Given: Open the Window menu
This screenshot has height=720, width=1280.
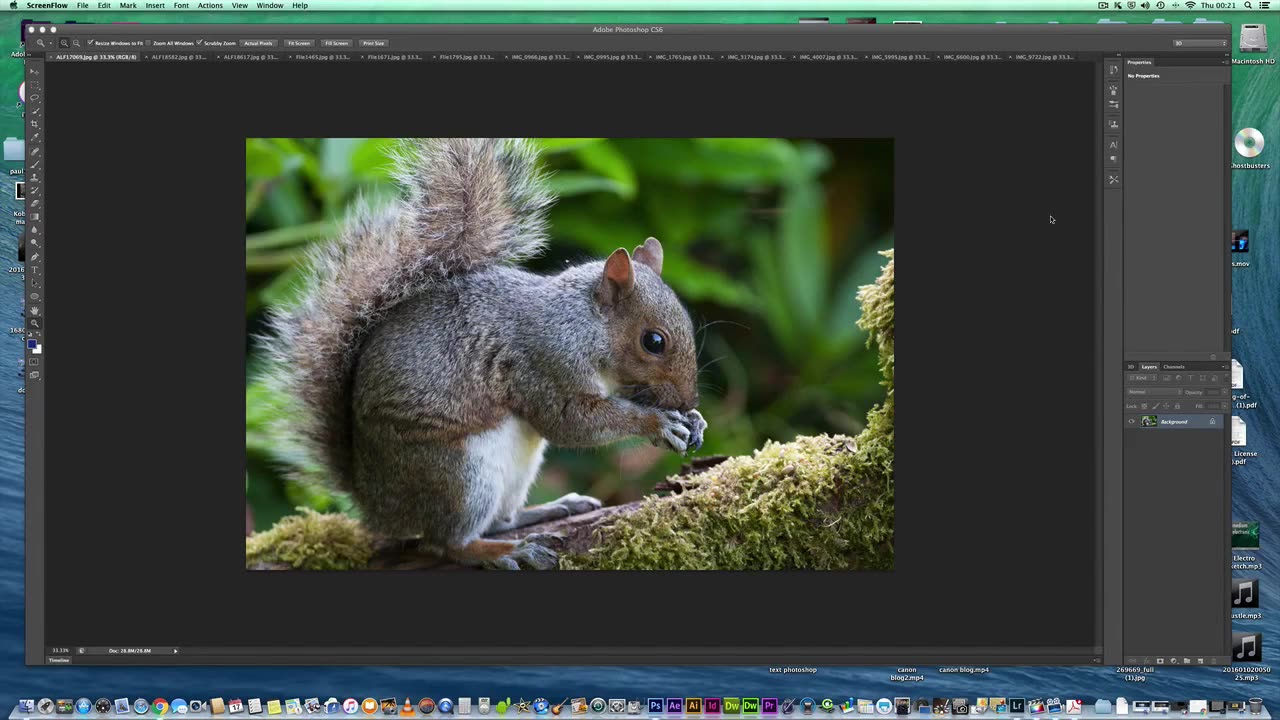Looking at the screenshot, I should 269,5.
